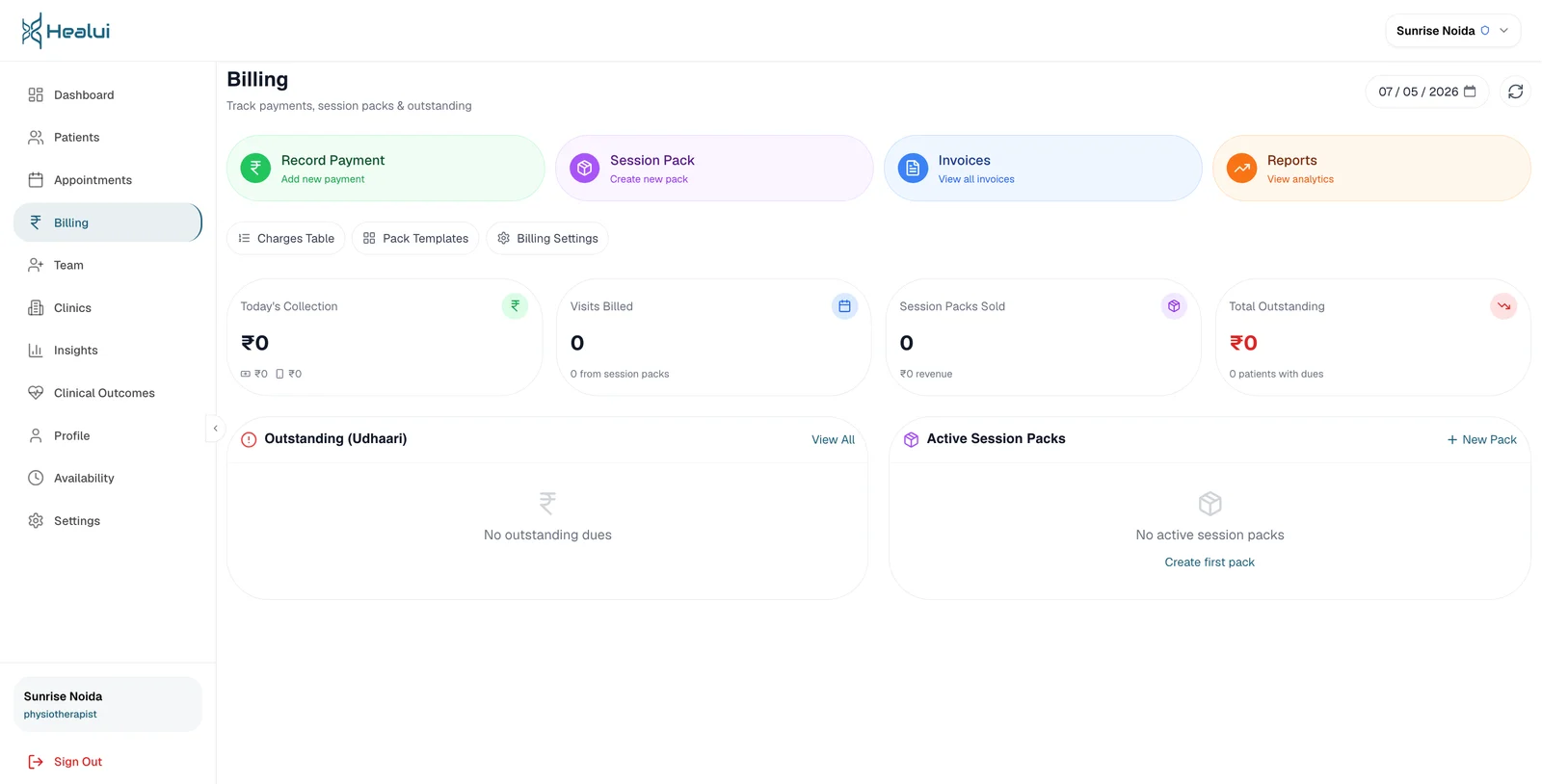The image size is (1542, 784).
Task: Click the trend icon on Total Outstanding
Action: [1503, 306]
